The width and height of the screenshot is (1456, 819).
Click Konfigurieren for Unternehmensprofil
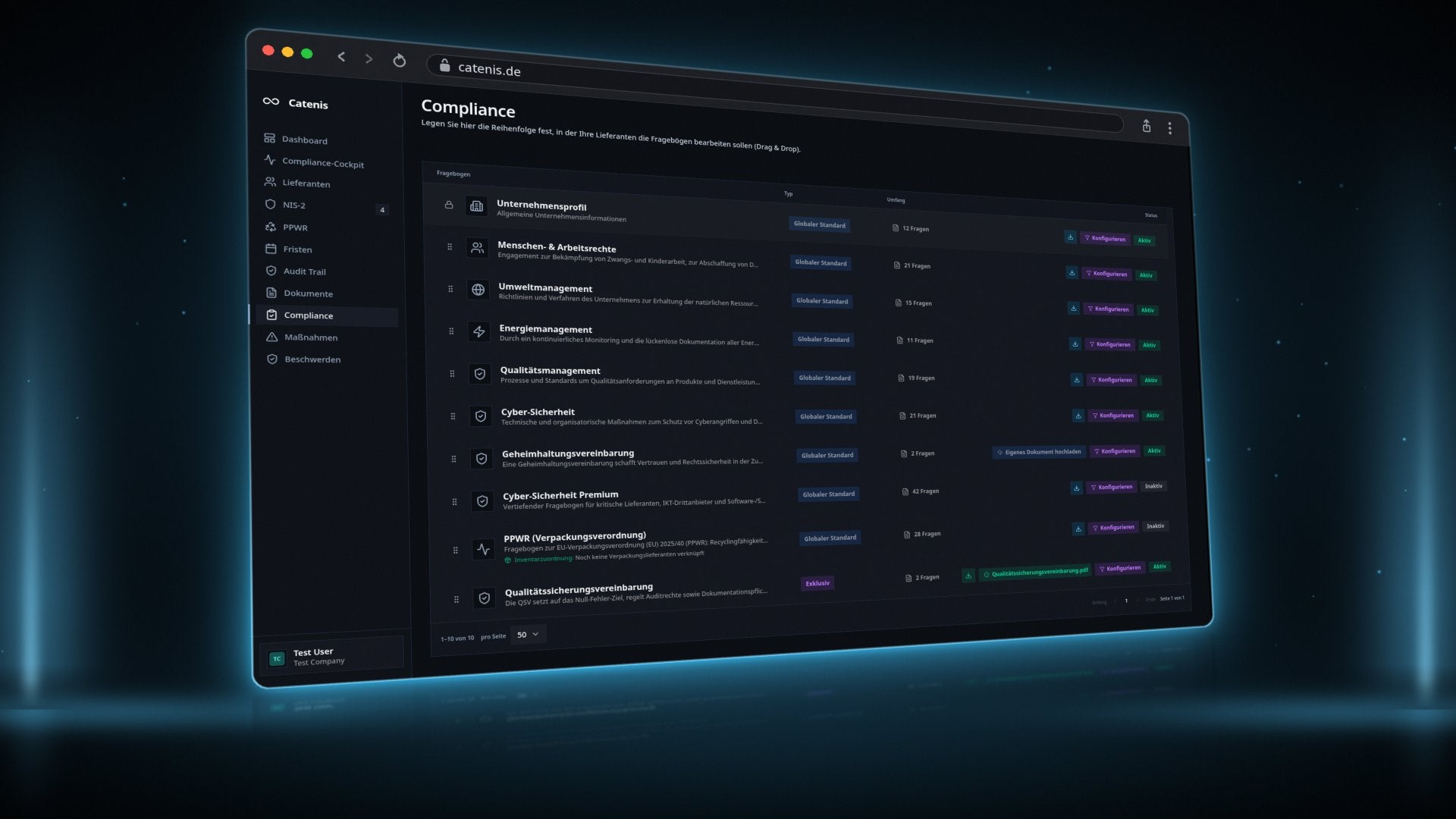tap(1105, 239)
